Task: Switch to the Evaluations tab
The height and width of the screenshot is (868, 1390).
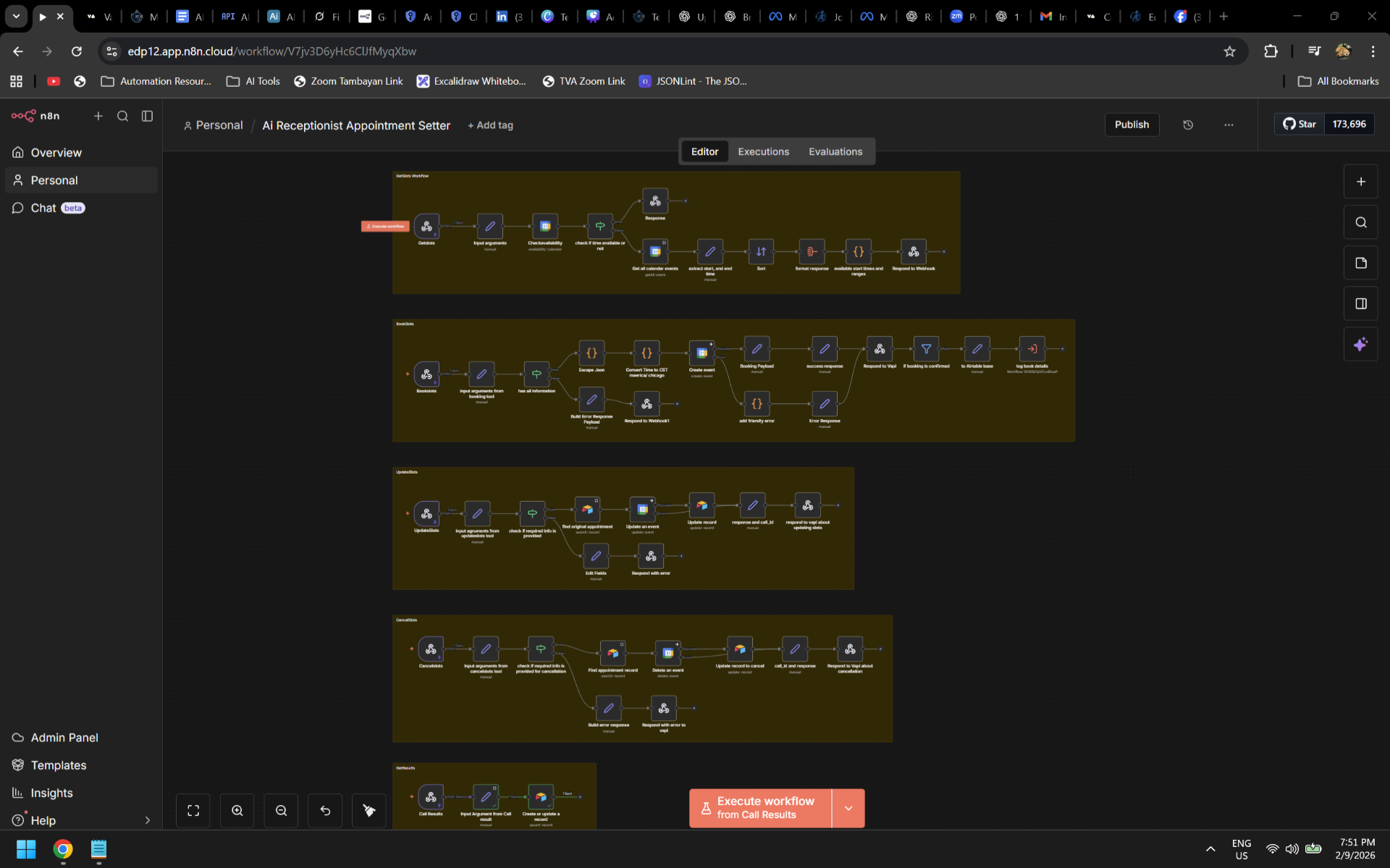Action: (835, 151)
